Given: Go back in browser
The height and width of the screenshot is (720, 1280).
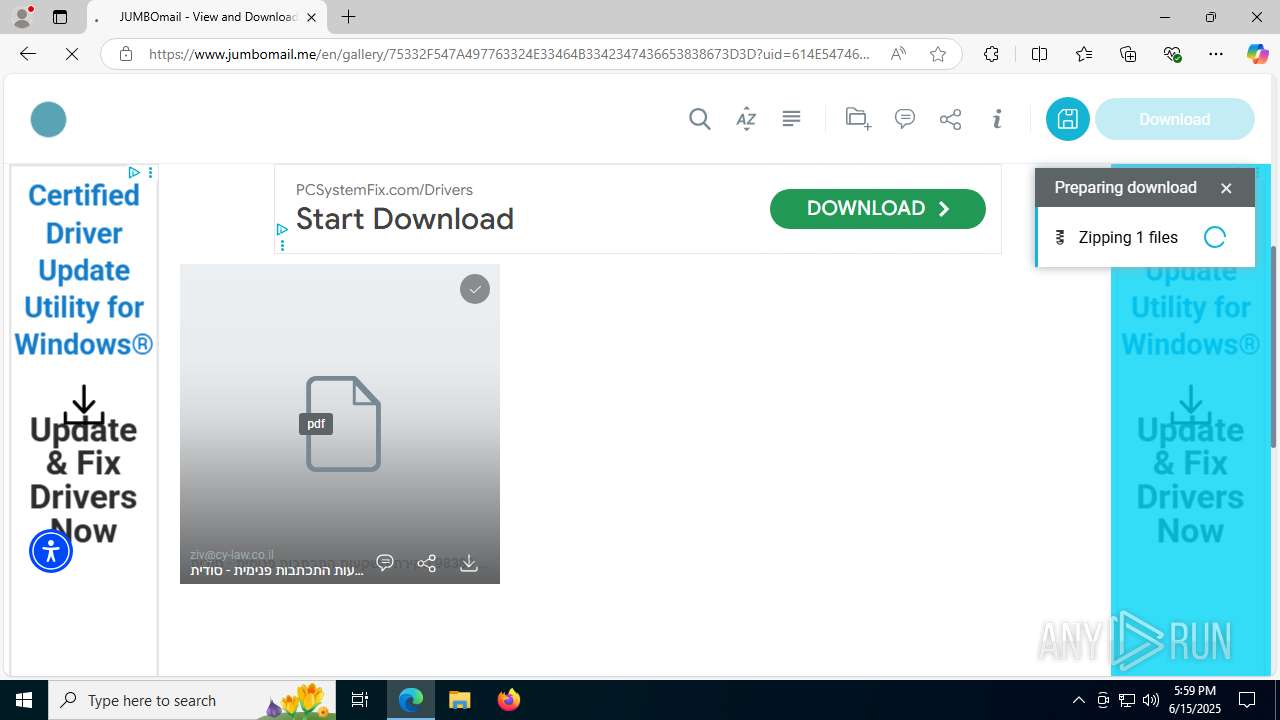Looking at the screenshot, I should [x=27, y=54].
